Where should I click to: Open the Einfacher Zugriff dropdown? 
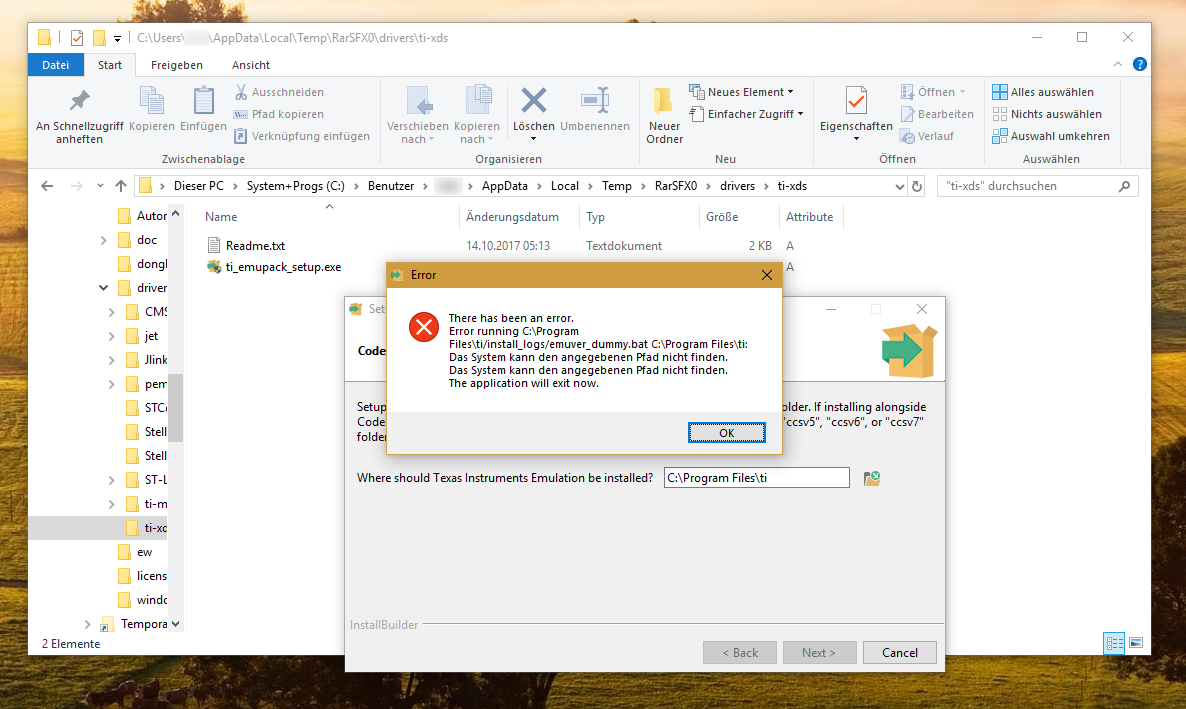point(747,114)
